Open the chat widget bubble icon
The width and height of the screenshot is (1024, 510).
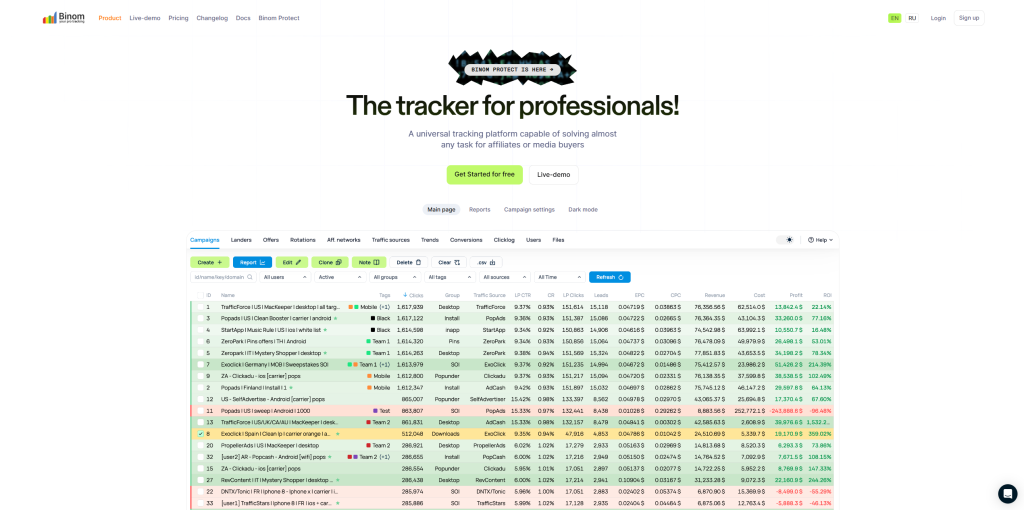(1007, 493)
